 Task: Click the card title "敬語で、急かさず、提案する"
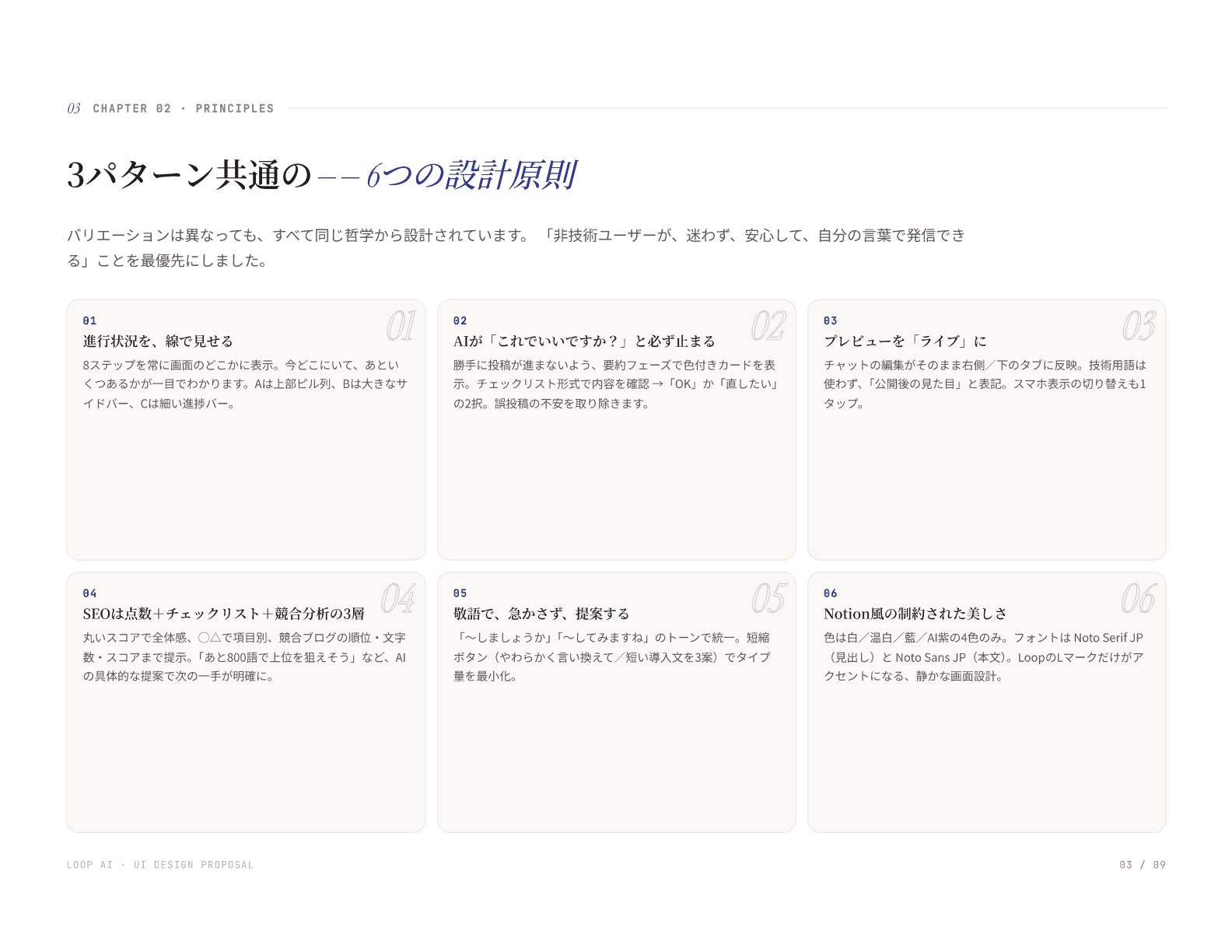pyautogui.click(x=541, y=614)
